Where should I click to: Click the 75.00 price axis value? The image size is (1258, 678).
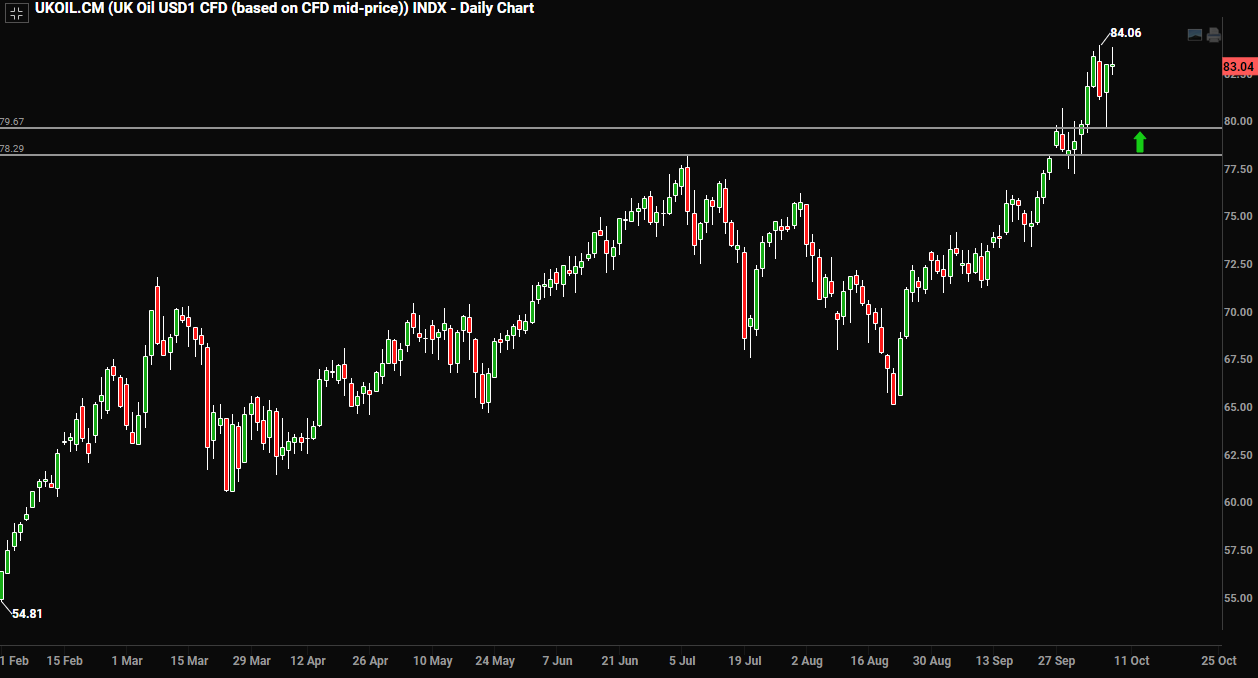point(1238,217)
